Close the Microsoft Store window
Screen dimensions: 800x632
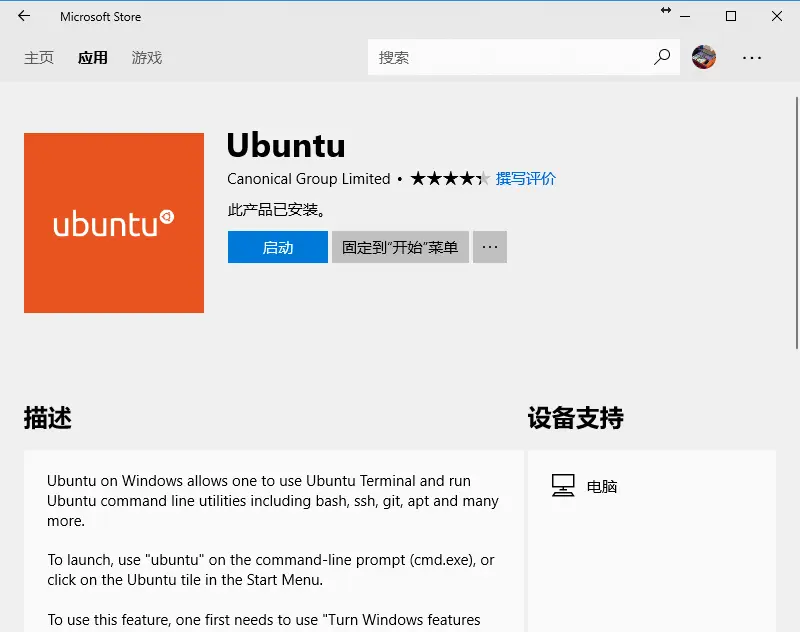coord(777,16)
